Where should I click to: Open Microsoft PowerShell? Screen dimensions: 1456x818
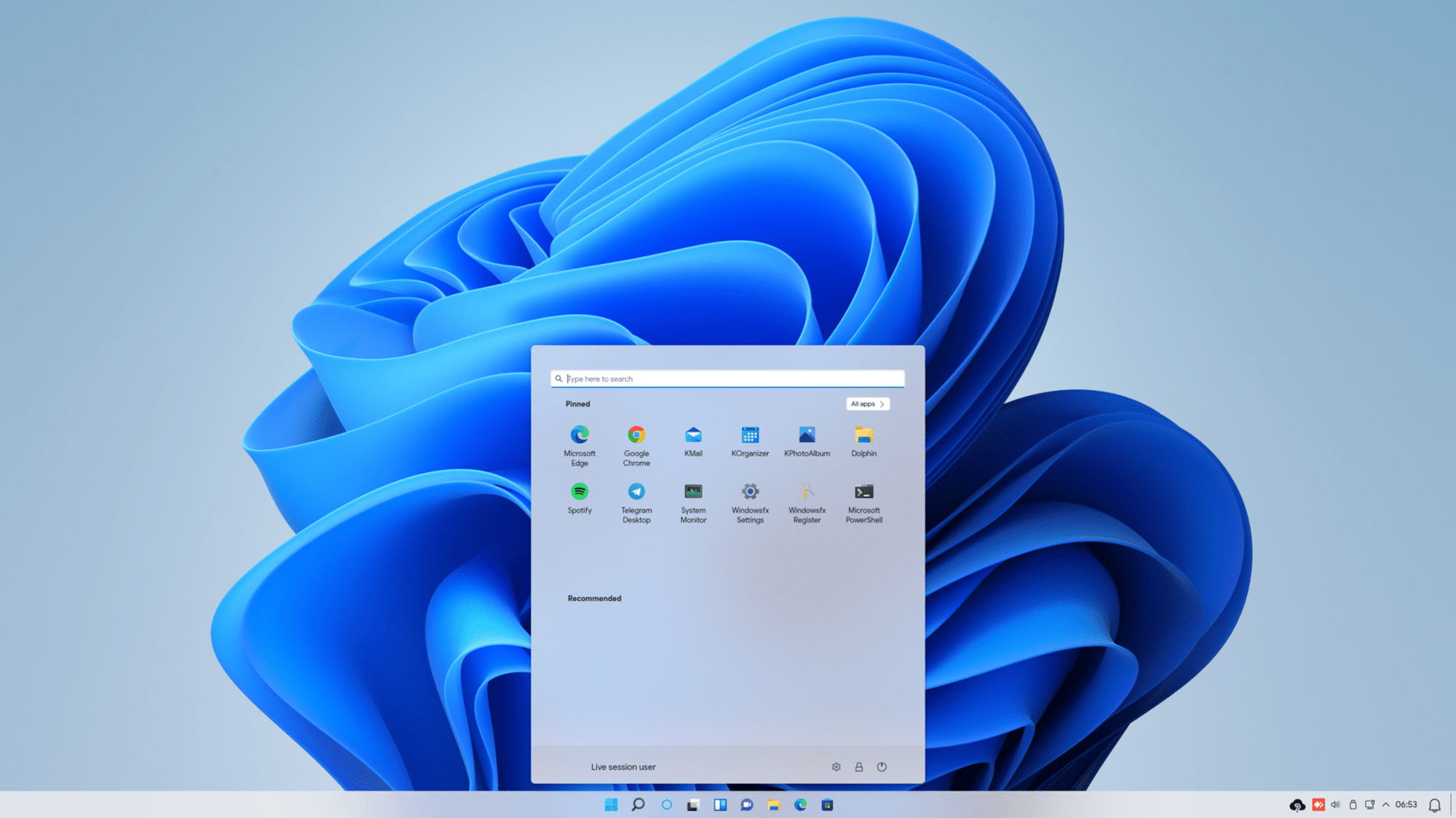pos(863,502)
